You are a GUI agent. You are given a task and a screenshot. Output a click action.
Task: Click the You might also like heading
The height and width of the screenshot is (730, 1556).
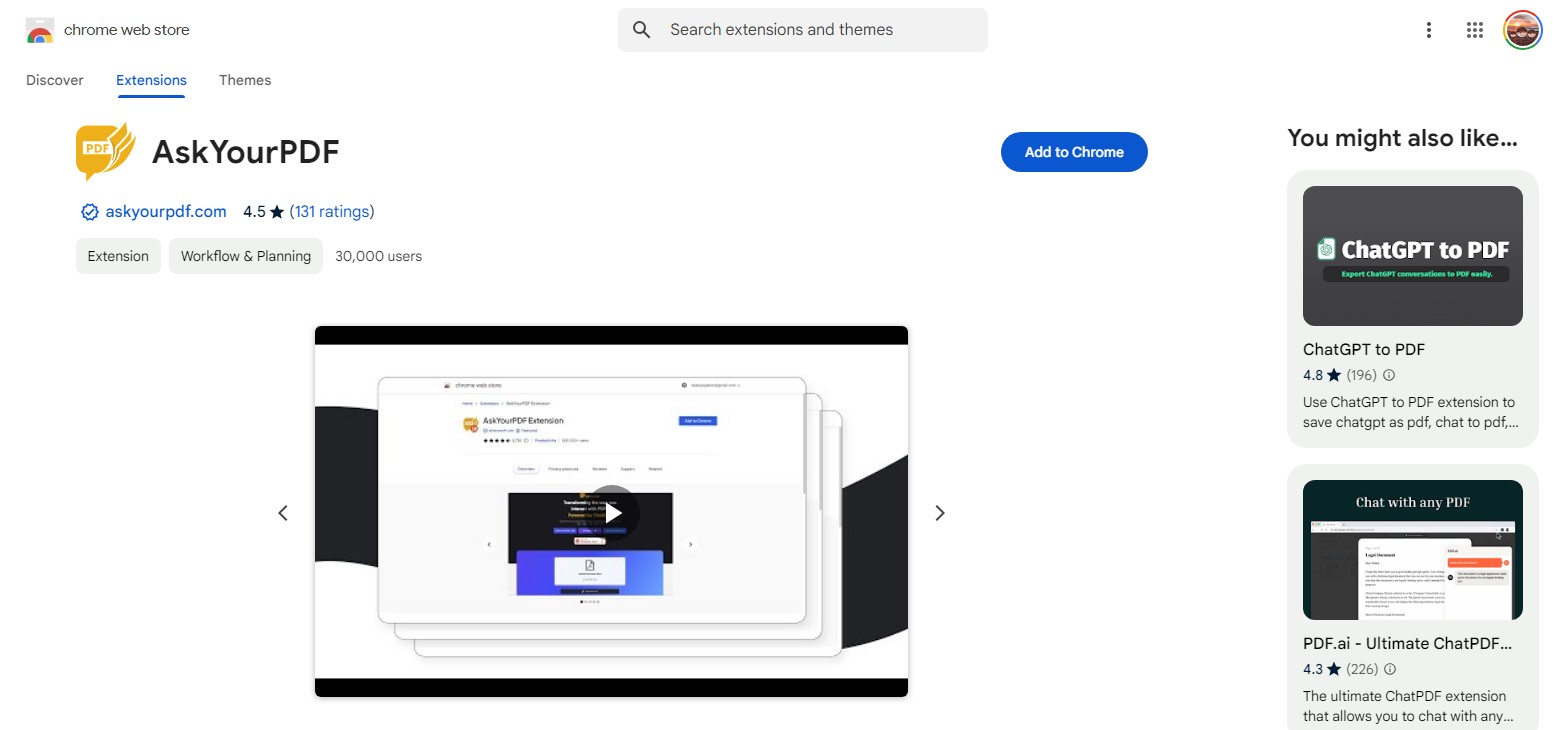1403,138
